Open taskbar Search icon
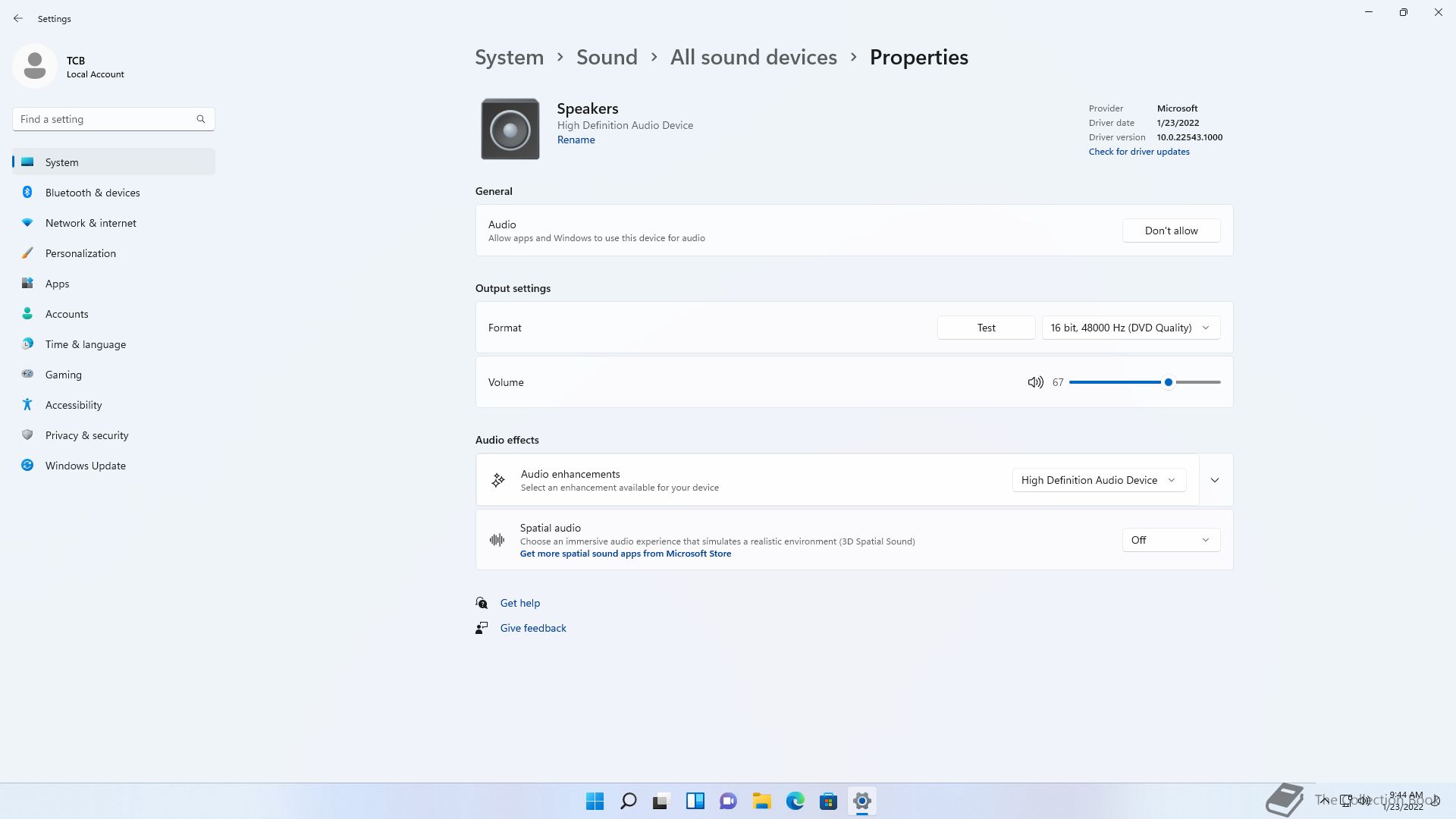The image size is (1456, 819). pos(628,801)
